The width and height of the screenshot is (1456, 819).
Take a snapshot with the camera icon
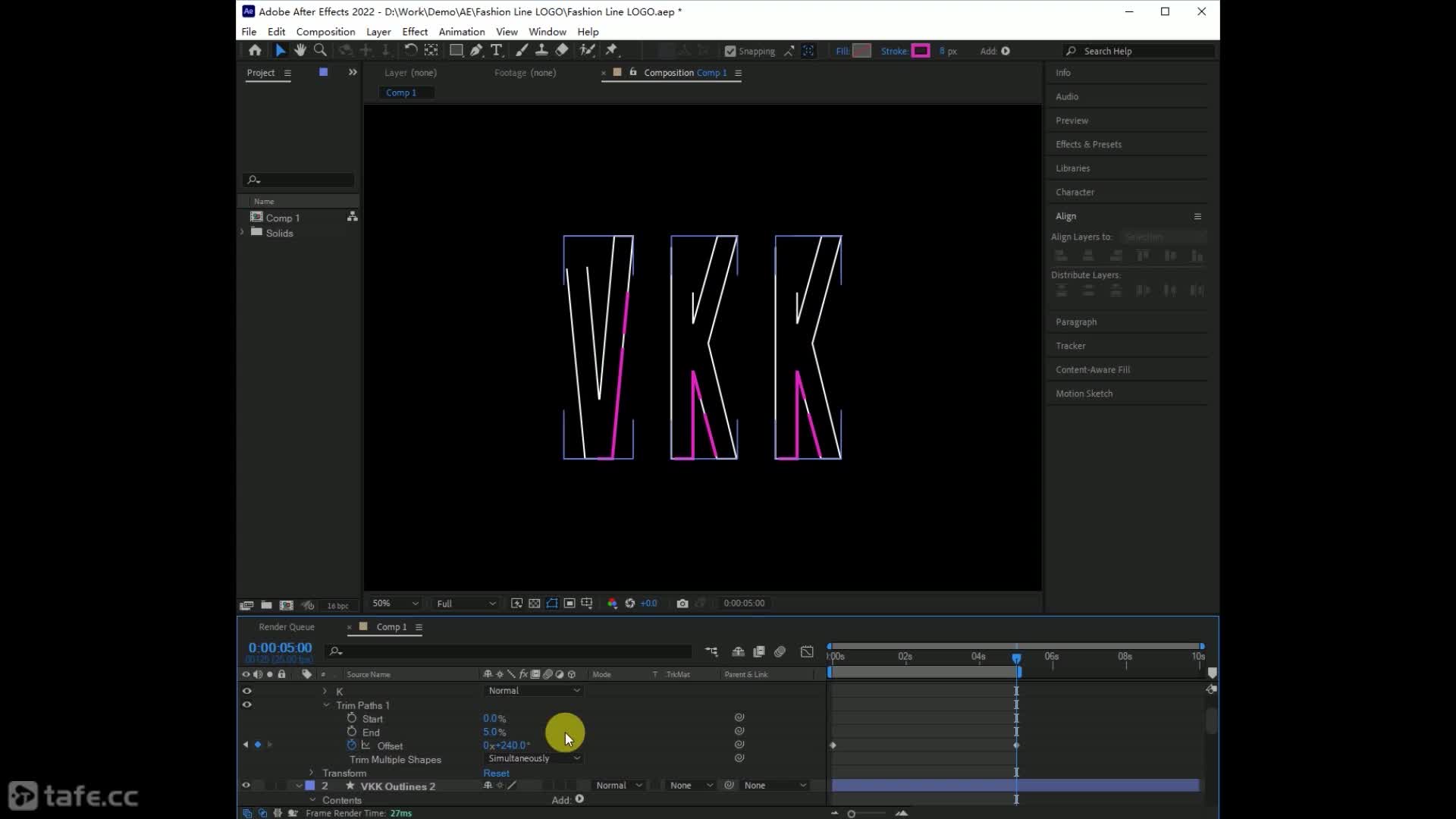pos(682,604)
